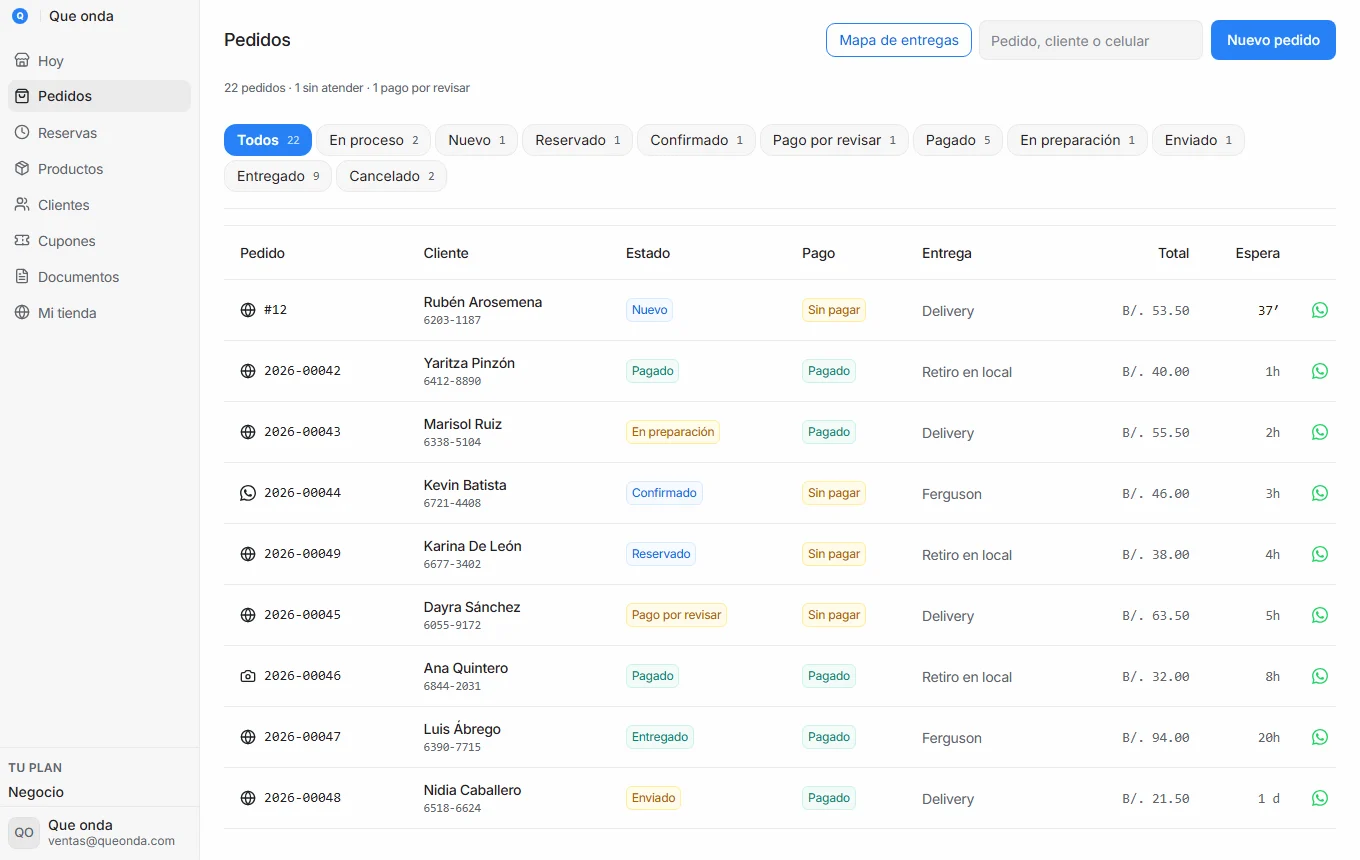The image size is (1360, 860).
Task: Open WhatsApp chat for Karina De León
Action: tap(1319, 554)
